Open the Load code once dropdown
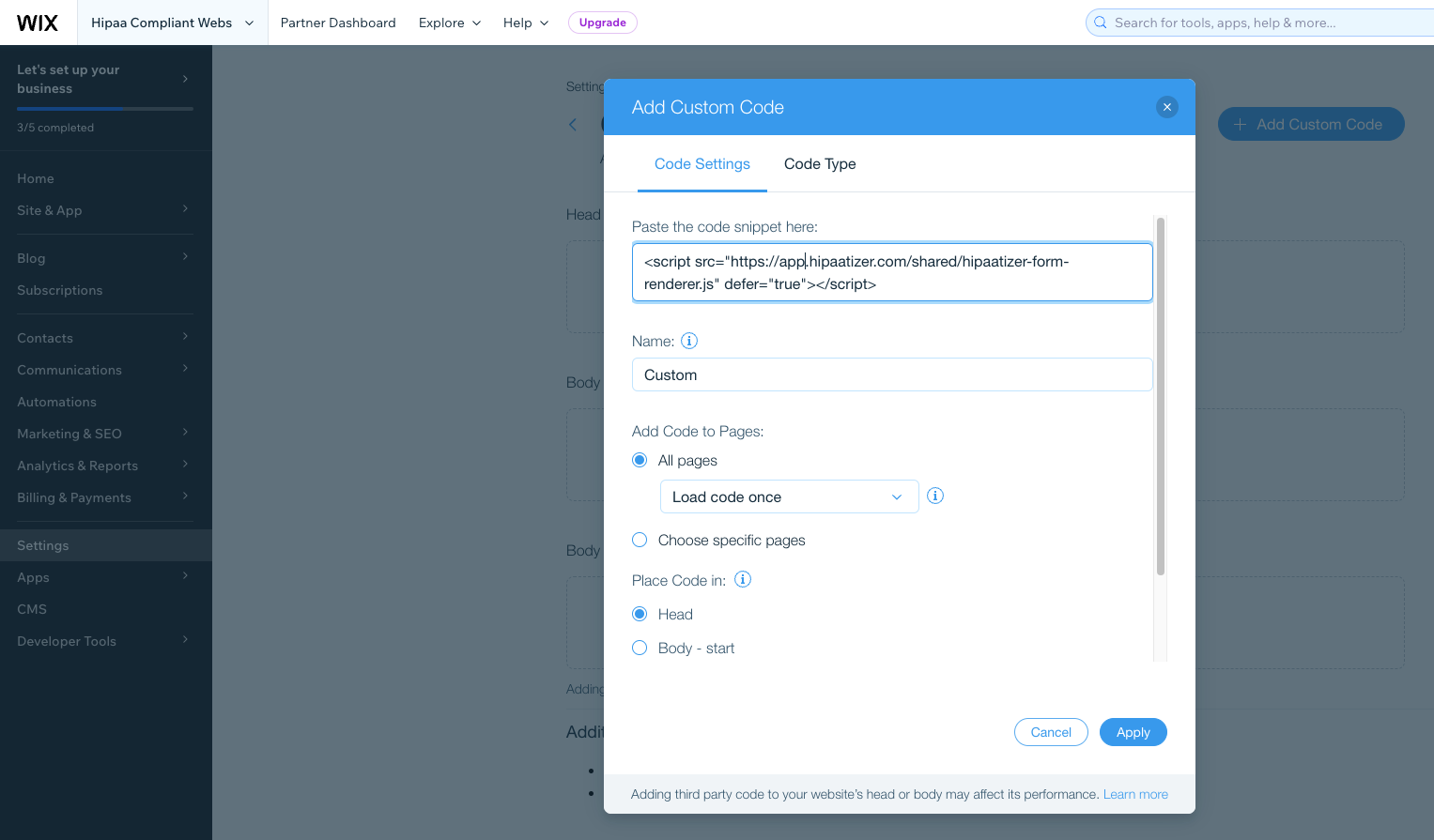 coord(789,496)
